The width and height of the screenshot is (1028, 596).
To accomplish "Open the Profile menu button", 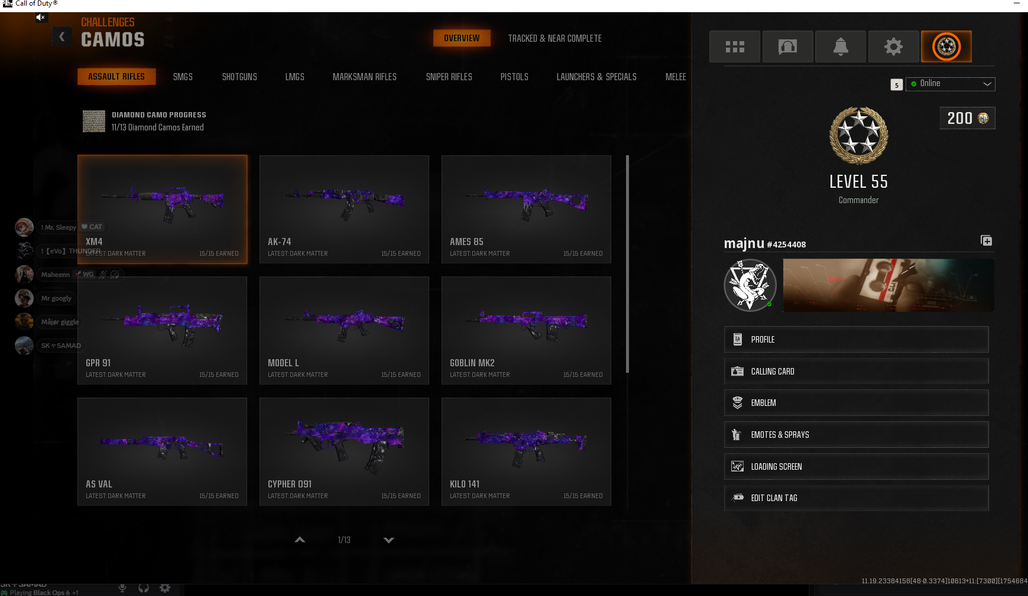I will [856, 339].
